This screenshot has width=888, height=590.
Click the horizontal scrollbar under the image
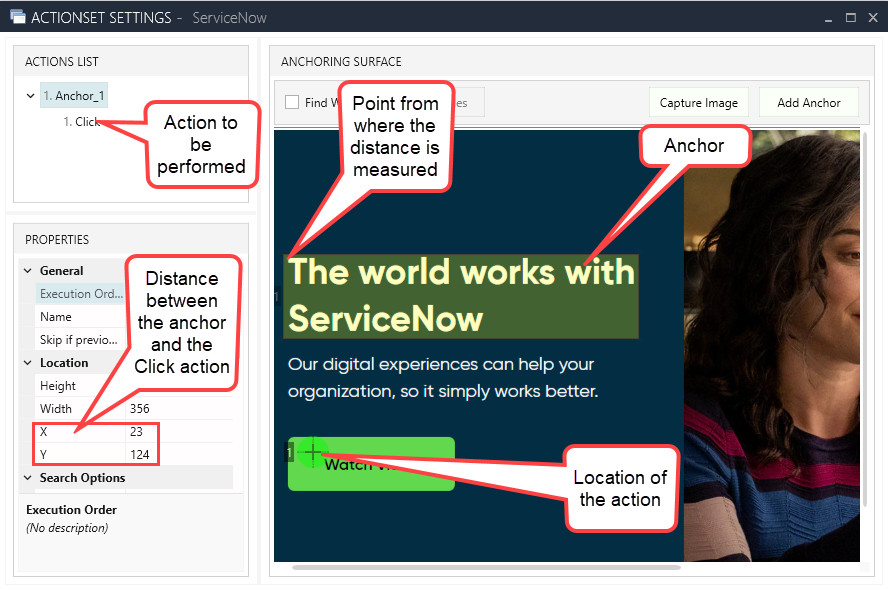[486, 567]
